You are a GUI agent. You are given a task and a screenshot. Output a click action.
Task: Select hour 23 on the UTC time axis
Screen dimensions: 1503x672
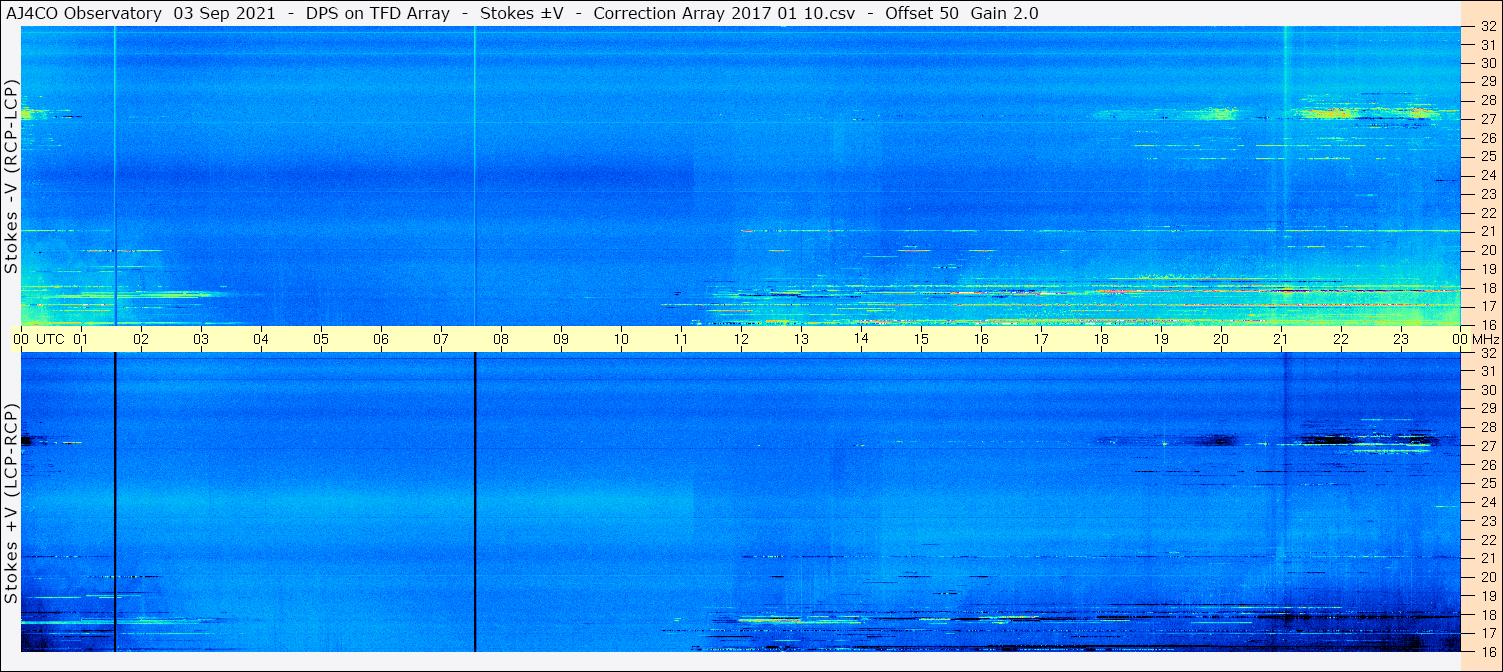[1401, 339]
